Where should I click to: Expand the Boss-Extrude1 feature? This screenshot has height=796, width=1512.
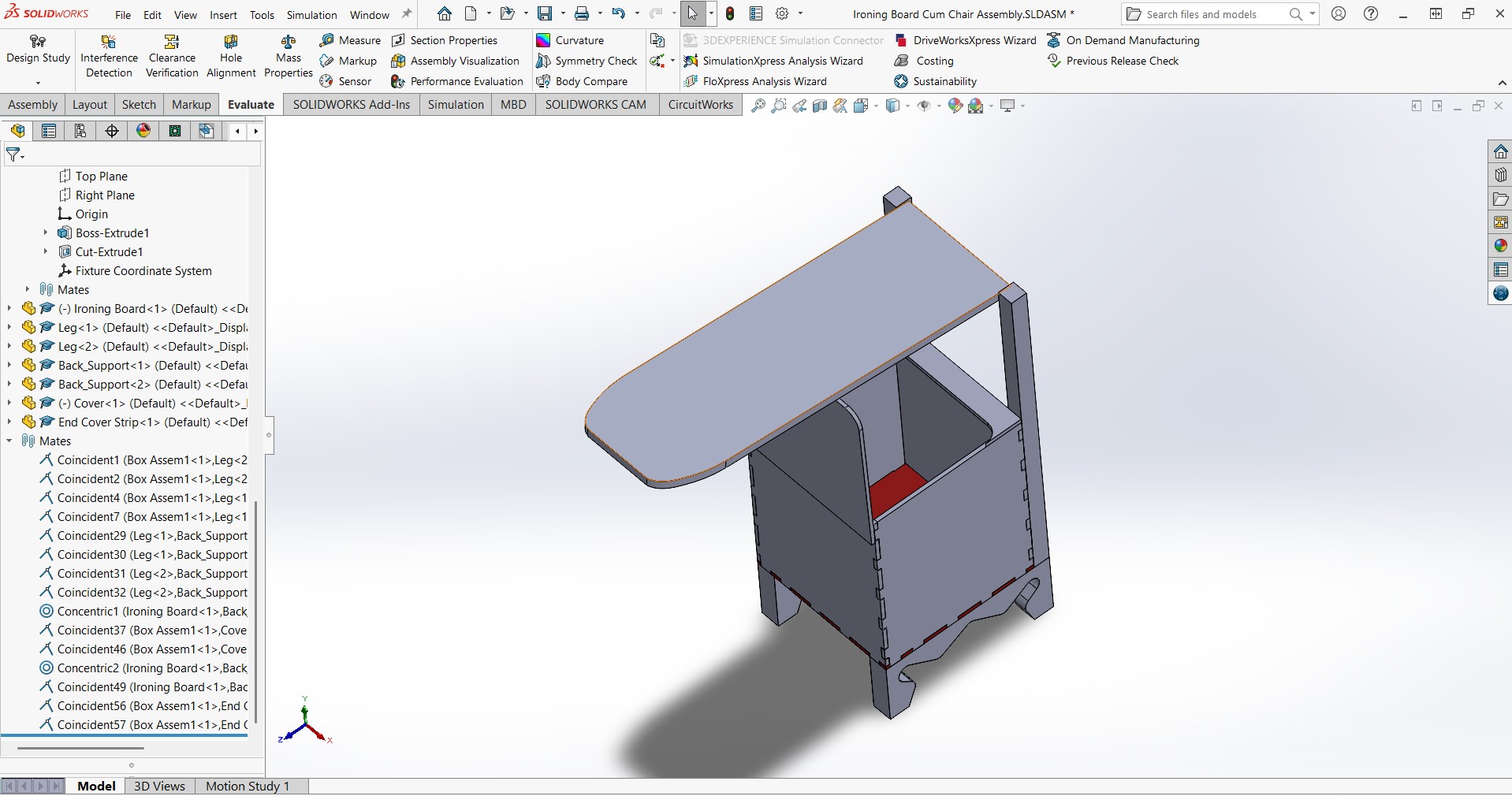46,232
